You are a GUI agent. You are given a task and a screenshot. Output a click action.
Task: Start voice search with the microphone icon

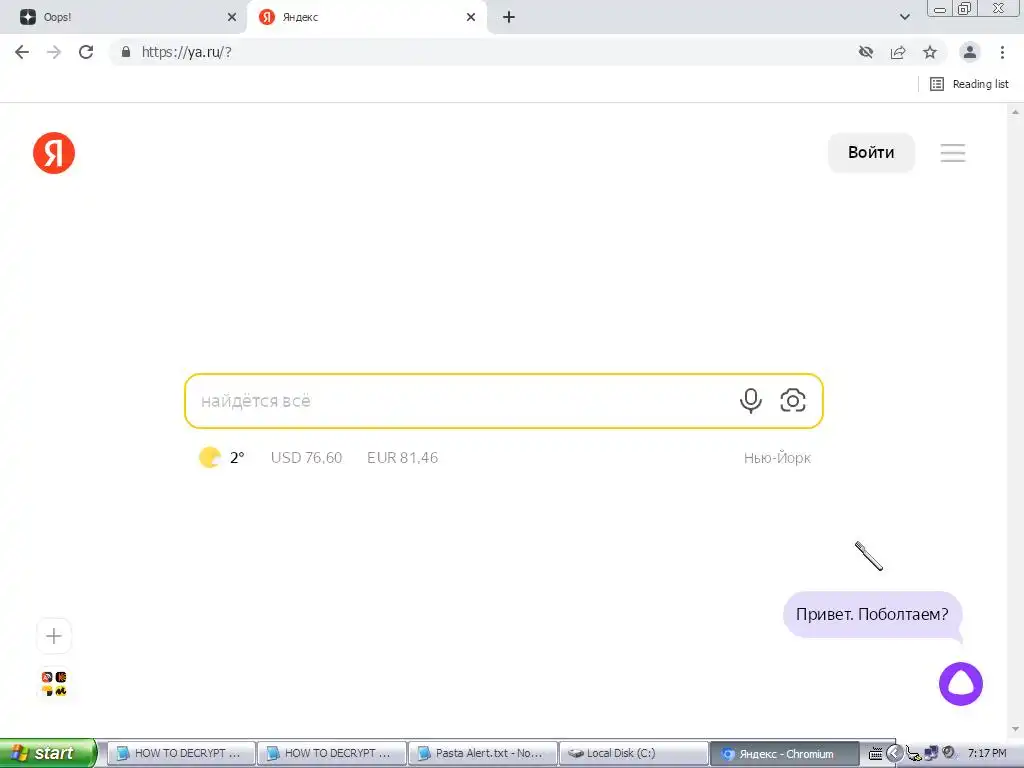click(x=750, y=400)
